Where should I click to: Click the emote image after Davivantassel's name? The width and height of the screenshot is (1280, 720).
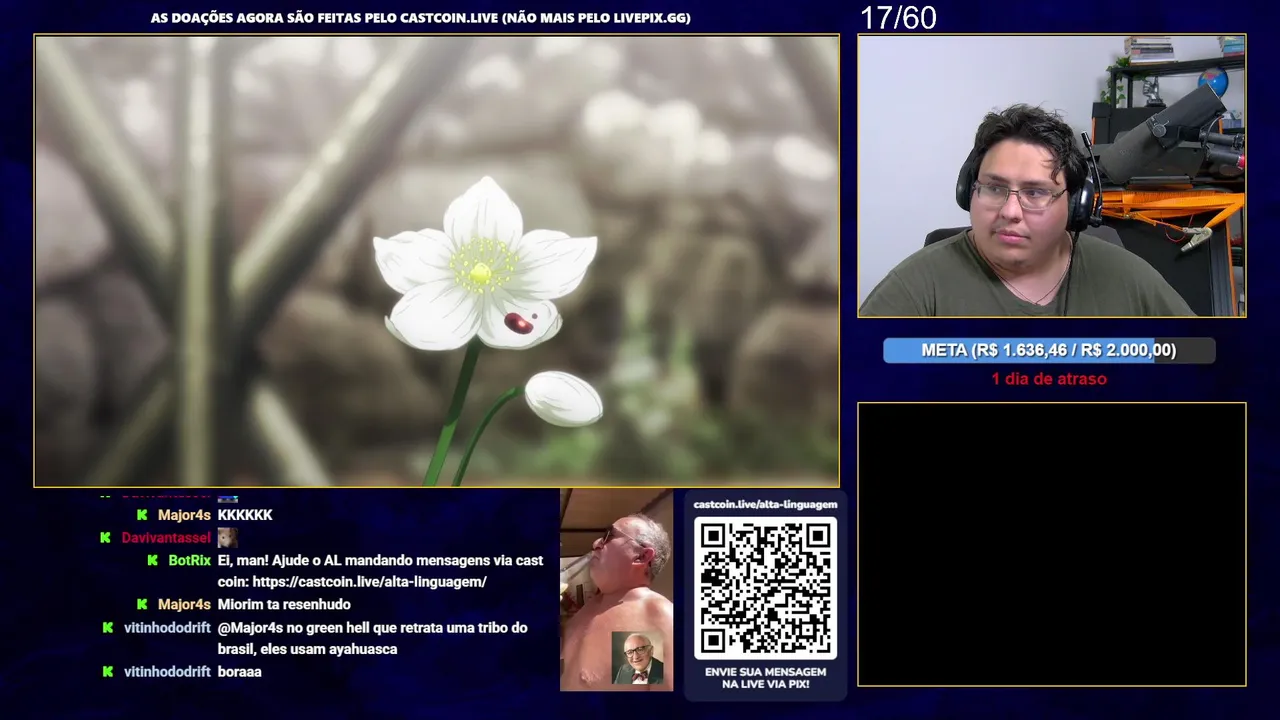pos(227,538)
